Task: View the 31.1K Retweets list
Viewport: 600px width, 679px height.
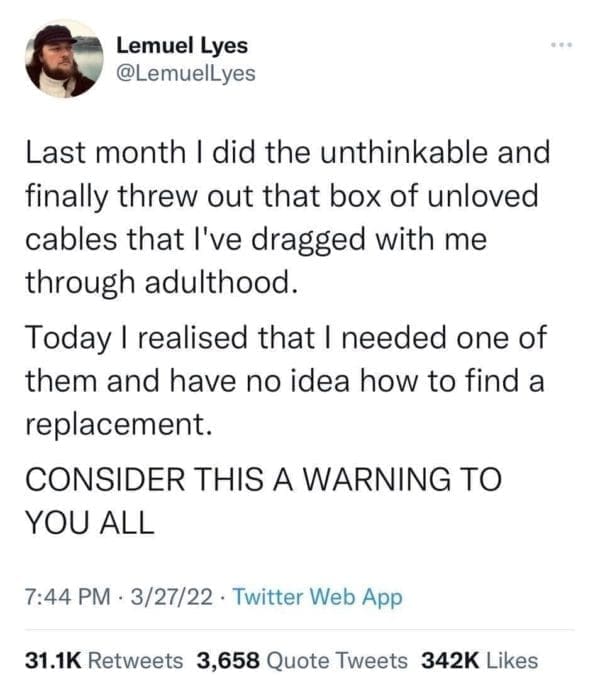Action: 104,660
